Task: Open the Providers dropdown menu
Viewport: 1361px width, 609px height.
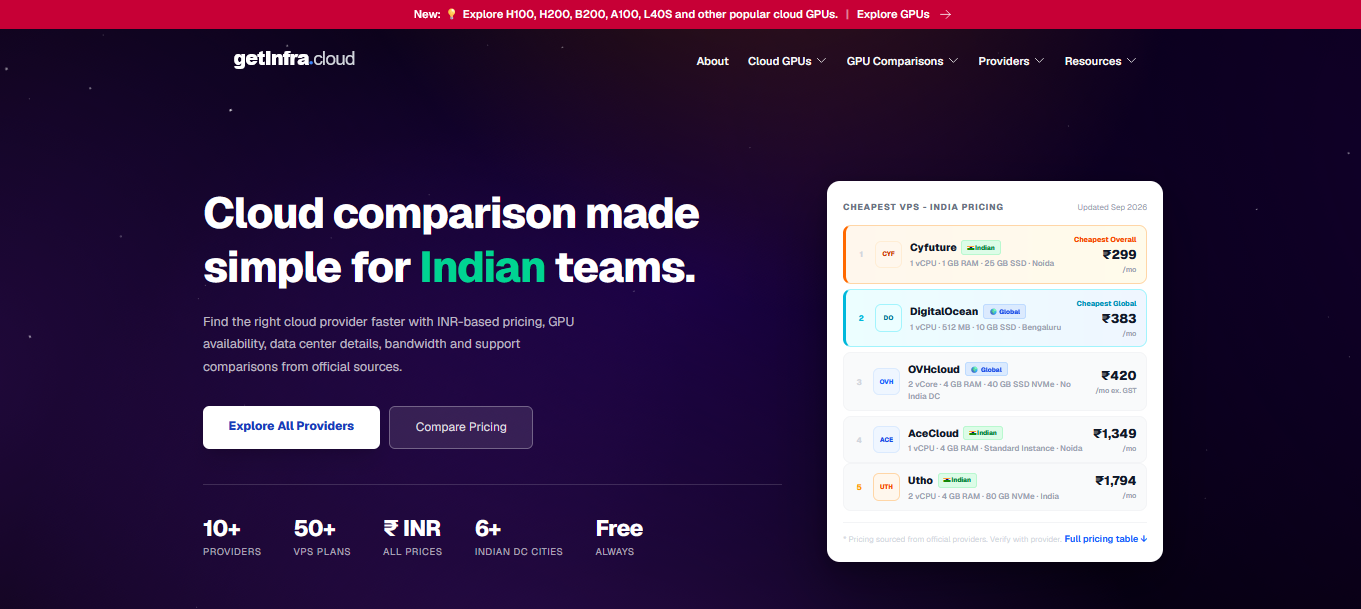Action: (1011, 61)
